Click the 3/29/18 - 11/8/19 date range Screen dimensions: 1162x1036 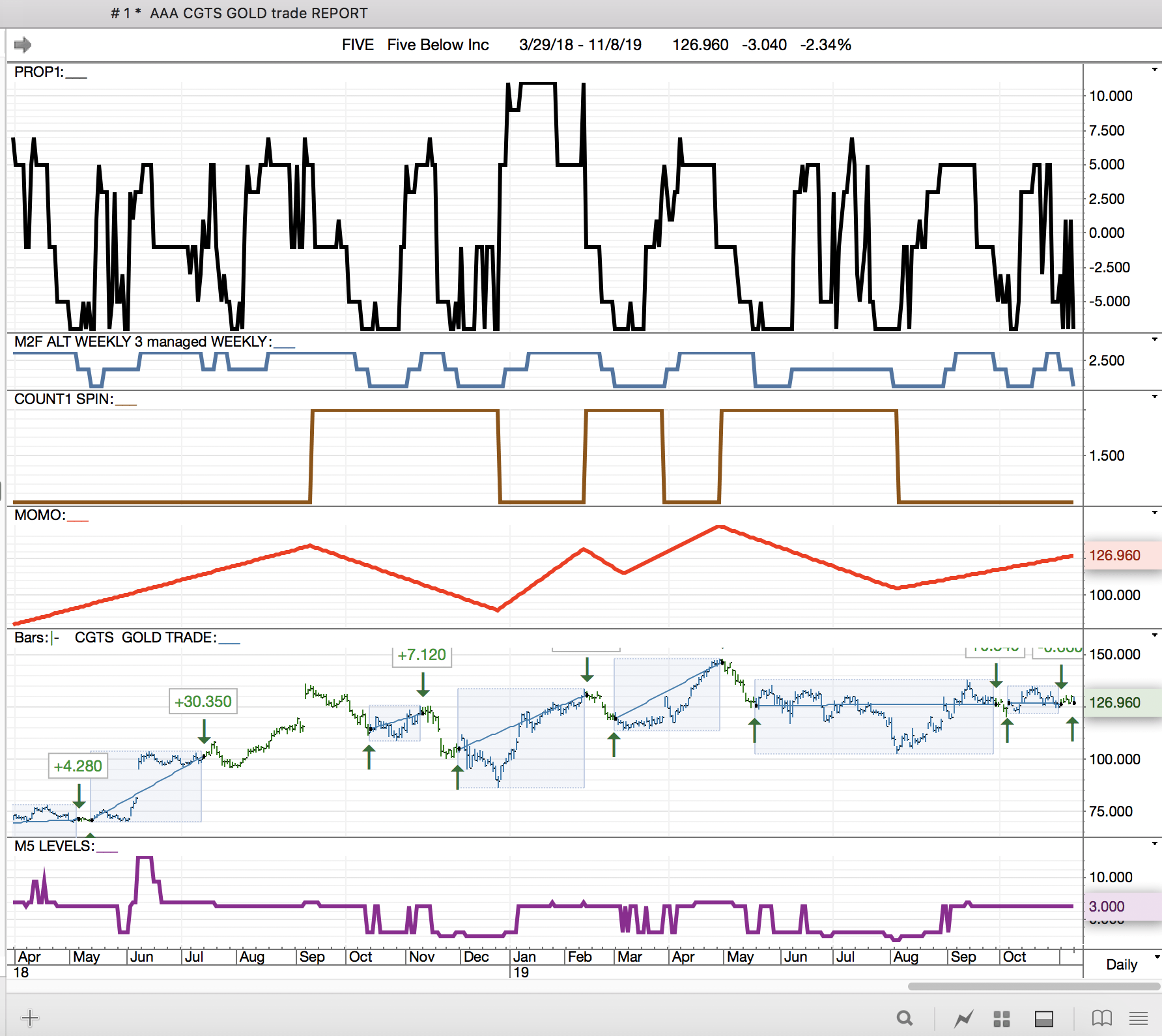click(x=580, y=45)
